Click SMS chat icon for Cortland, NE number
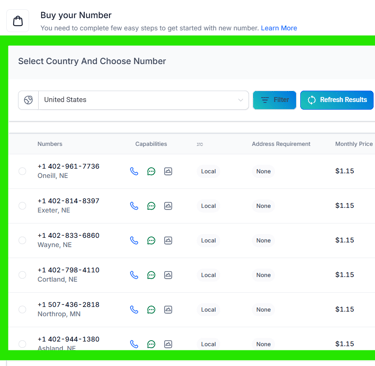The image size is (375, 366). pos(151,275)
